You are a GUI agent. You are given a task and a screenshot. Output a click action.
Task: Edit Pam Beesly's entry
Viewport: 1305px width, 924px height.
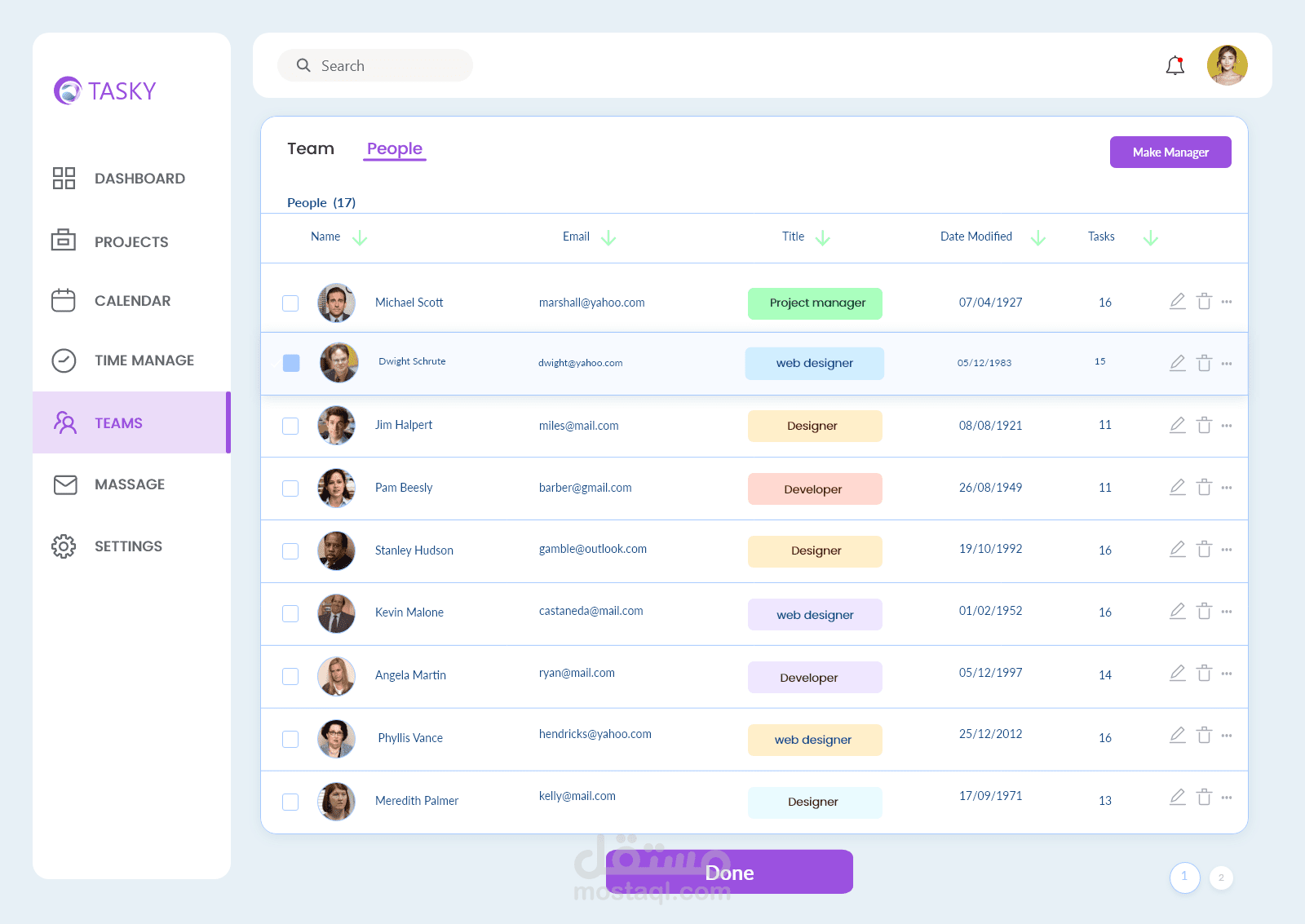tap(1178, 487)
